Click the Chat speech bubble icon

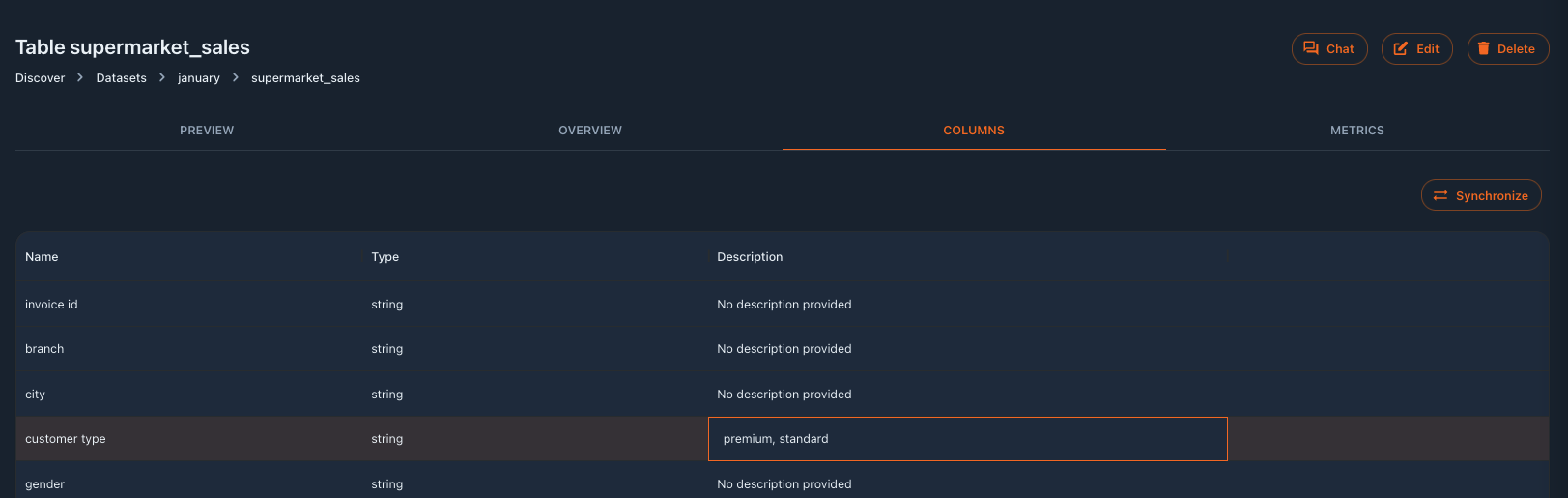pyautogui.click(x=1311, y=48)
